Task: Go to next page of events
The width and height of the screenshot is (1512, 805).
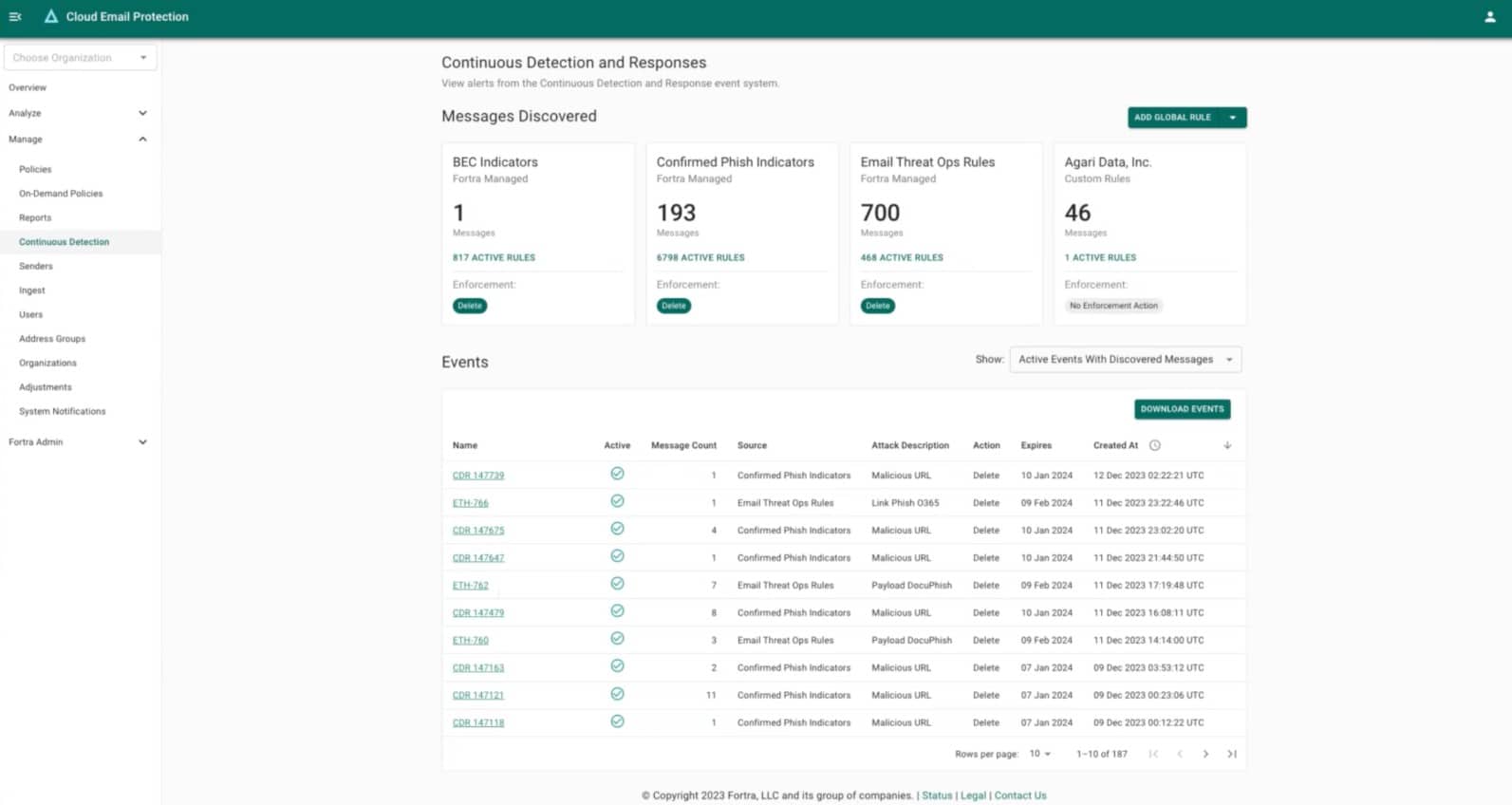Action: click(x=1206, y=754)
